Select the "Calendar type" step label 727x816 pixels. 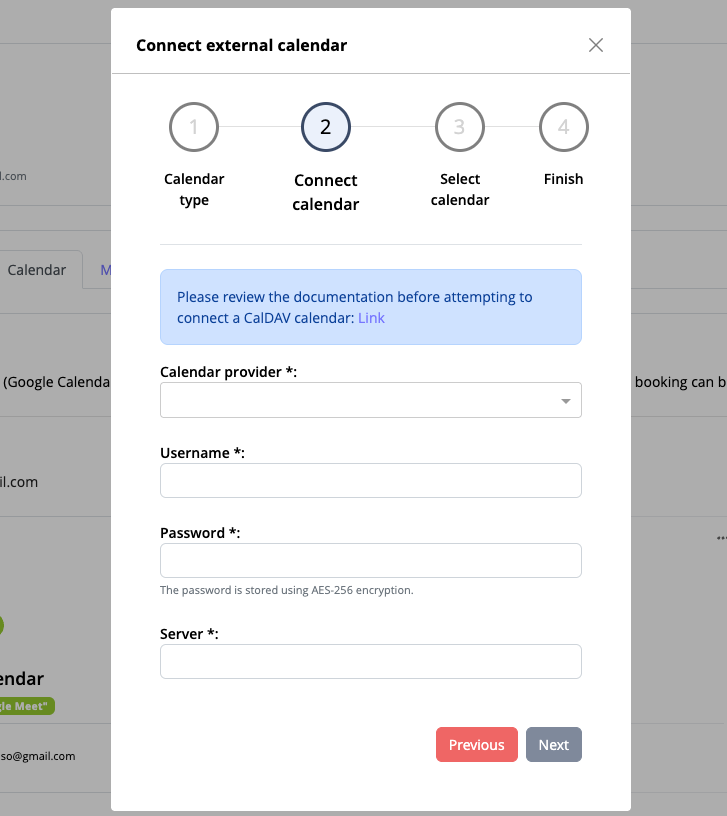pos(194,189)
